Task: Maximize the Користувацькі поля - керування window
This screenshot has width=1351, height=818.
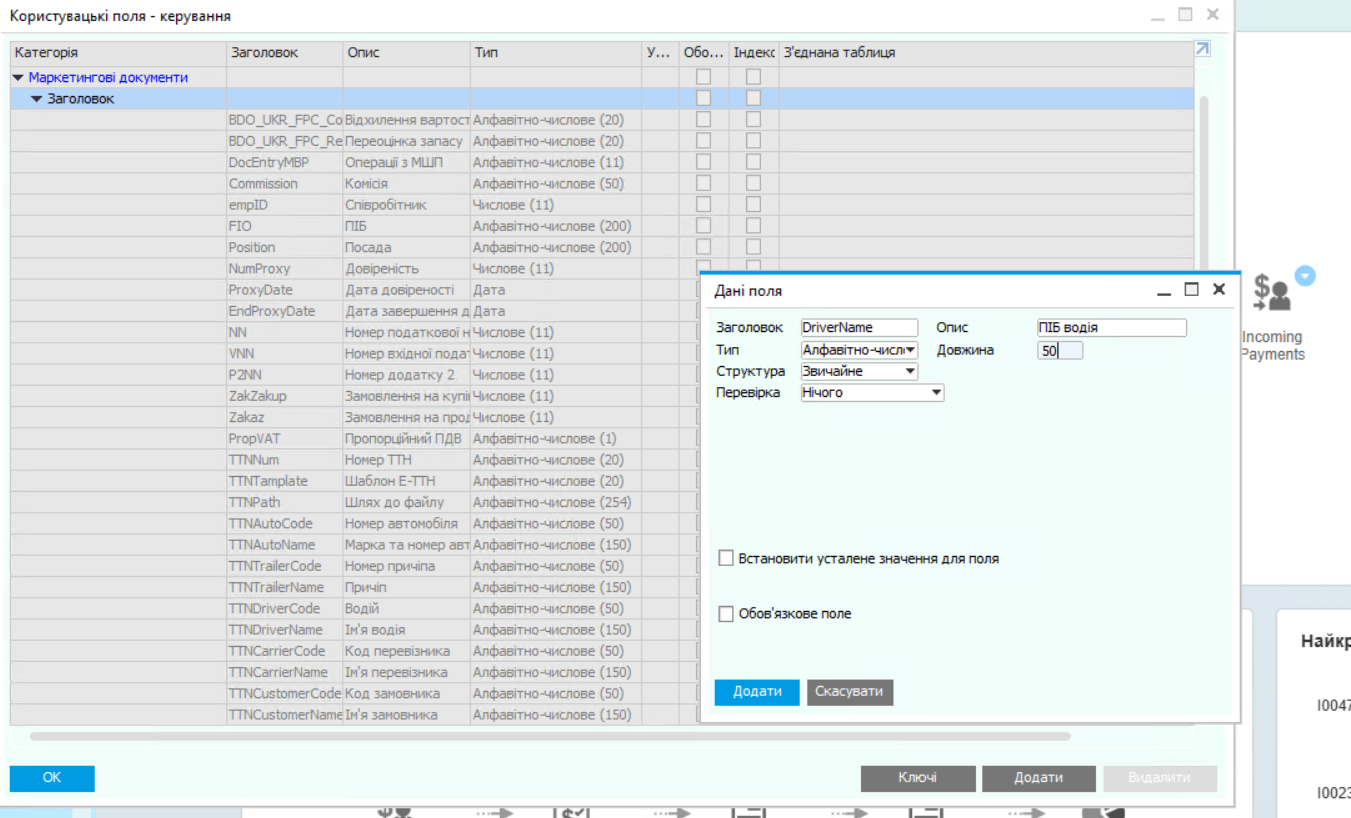Action: [1186, 15]
